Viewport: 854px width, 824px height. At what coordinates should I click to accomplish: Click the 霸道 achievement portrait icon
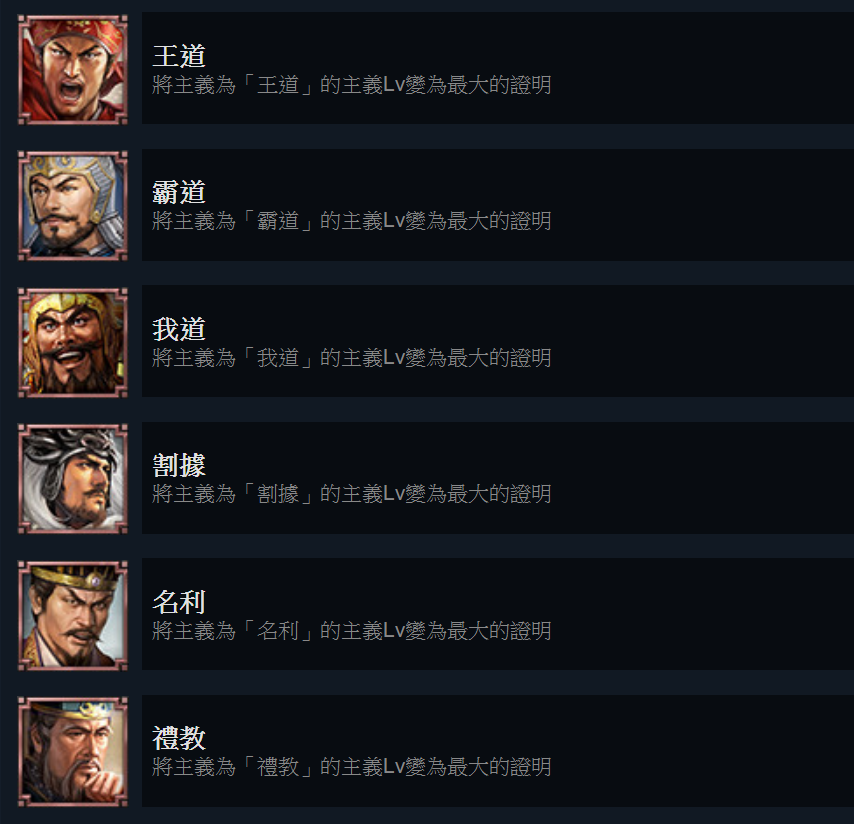[73, 206]
